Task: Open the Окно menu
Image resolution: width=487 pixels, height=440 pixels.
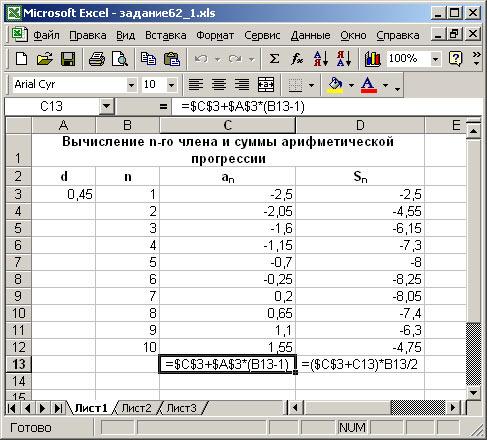Action: (x=353, y=35)
